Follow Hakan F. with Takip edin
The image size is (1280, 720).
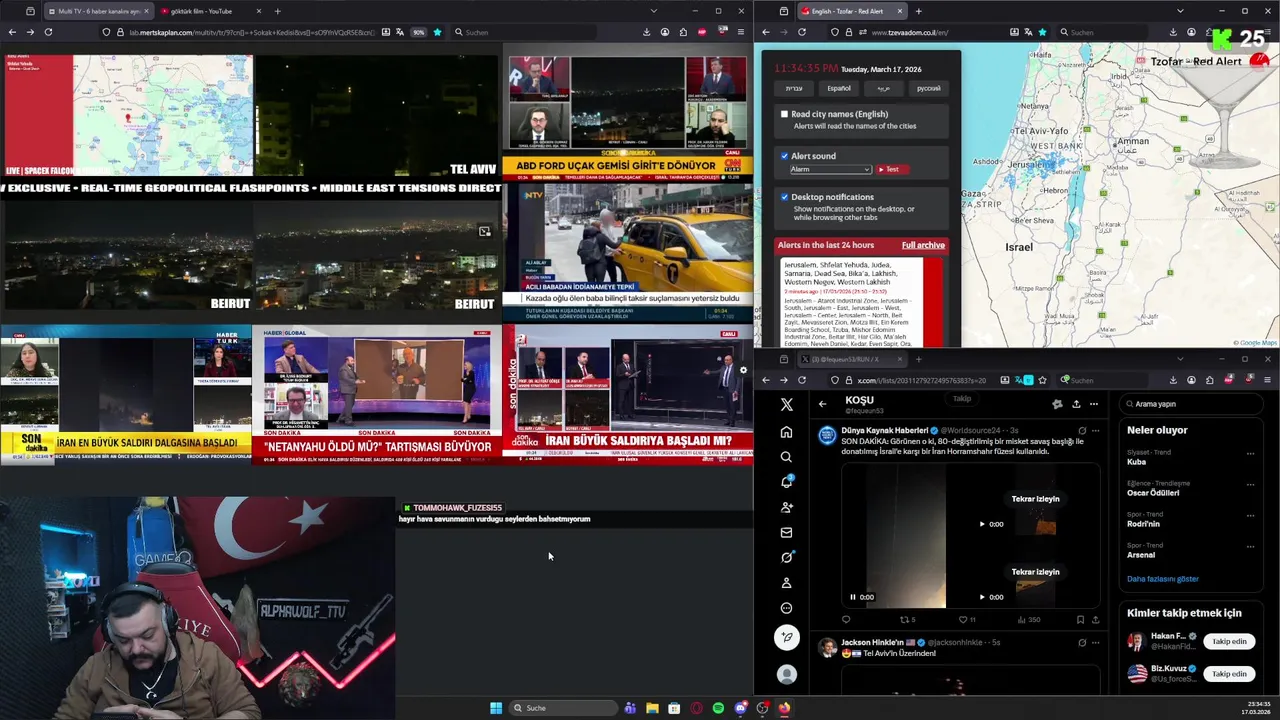[x=1229, y=641]
